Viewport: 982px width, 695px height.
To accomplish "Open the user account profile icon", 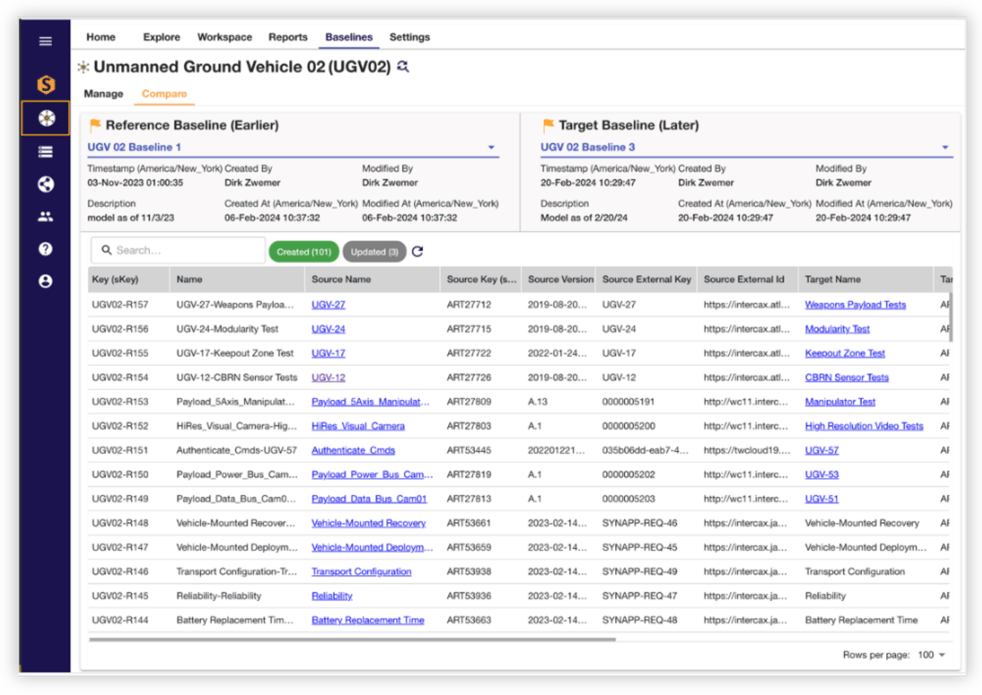I will click(45, 282).
